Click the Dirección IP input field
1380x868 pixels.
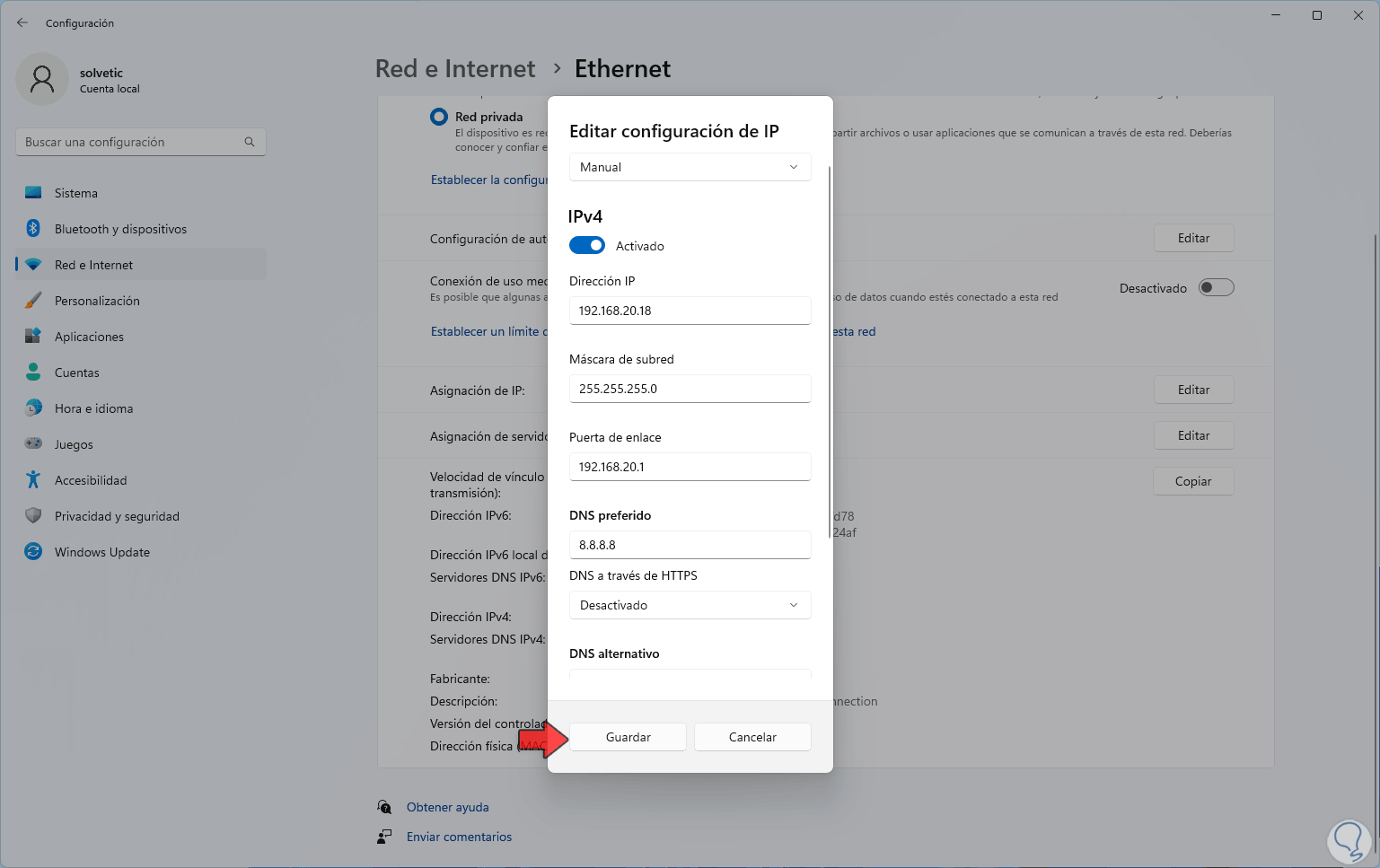tap(690, 311)
